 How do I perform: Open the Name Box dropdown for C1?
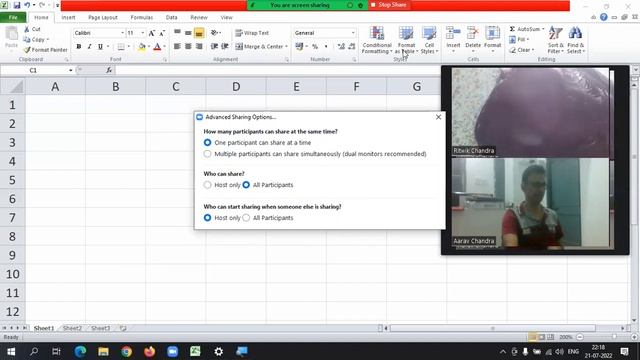click(x=71, y=70)
